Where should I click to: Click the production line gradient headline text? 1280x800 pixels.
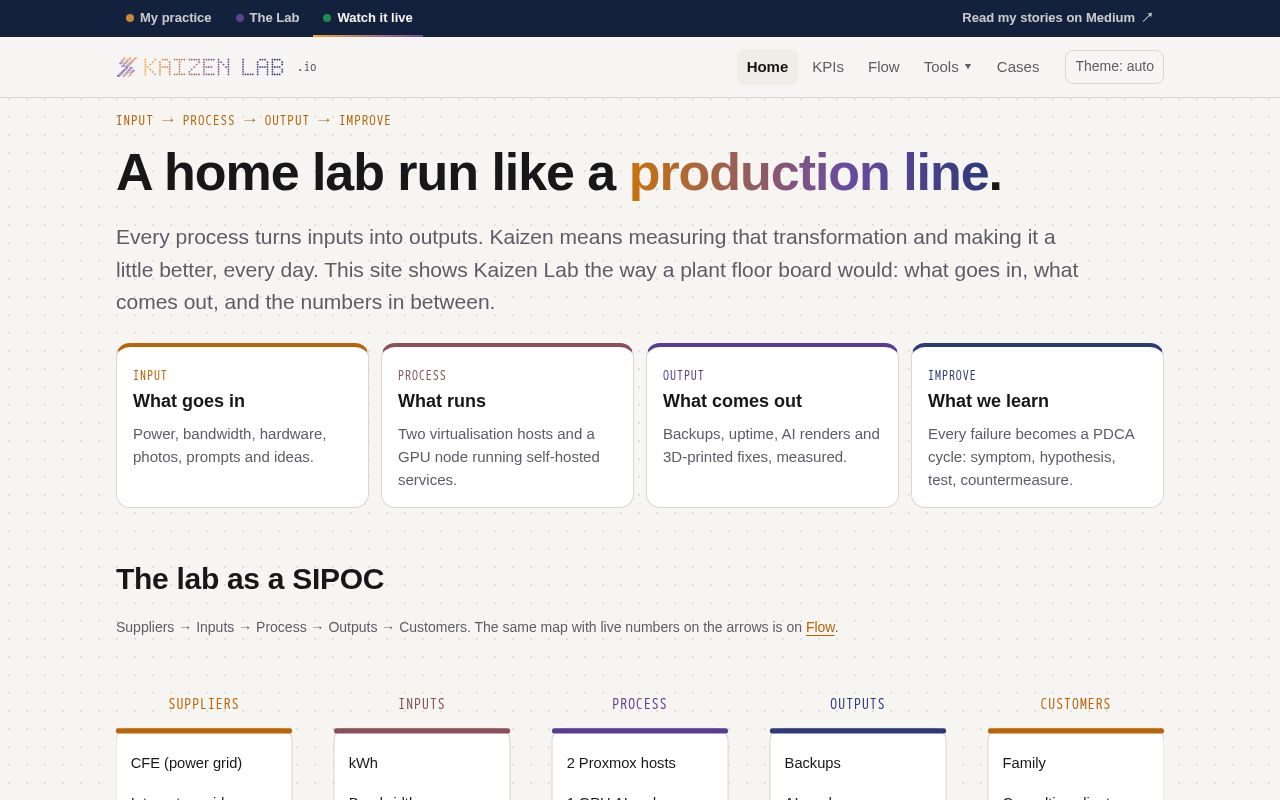(808, 172)
